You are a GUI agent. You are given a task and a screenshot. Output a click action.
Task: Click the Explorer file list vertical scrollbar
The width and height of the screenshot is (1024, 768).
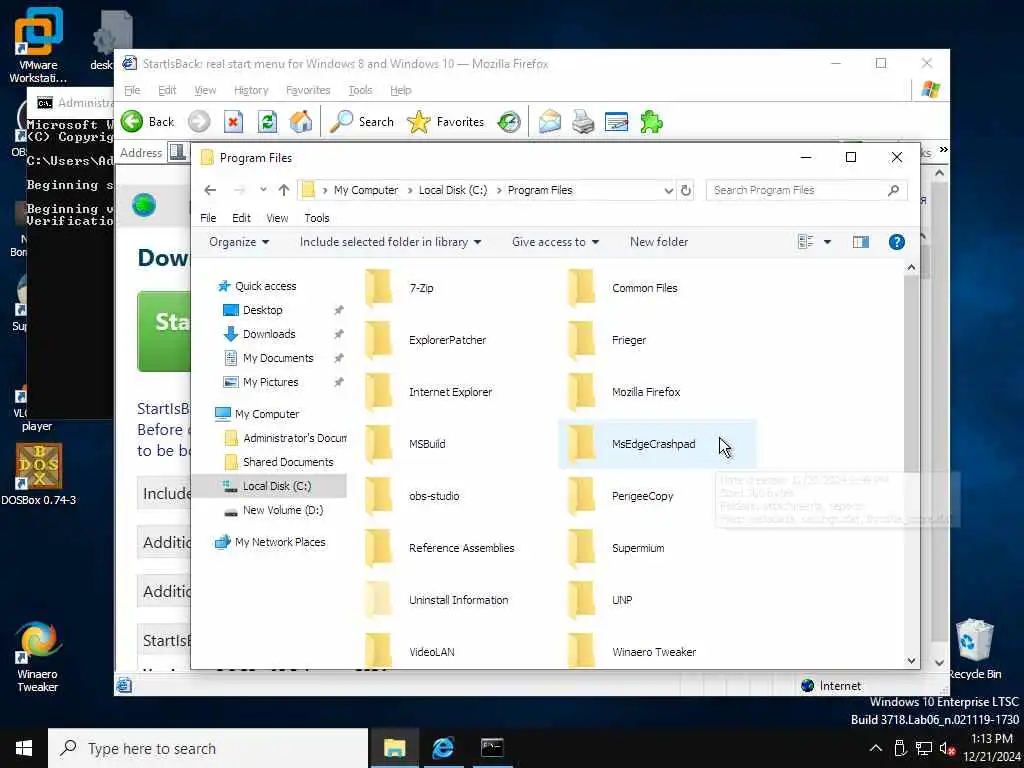[x=911, y=464]
